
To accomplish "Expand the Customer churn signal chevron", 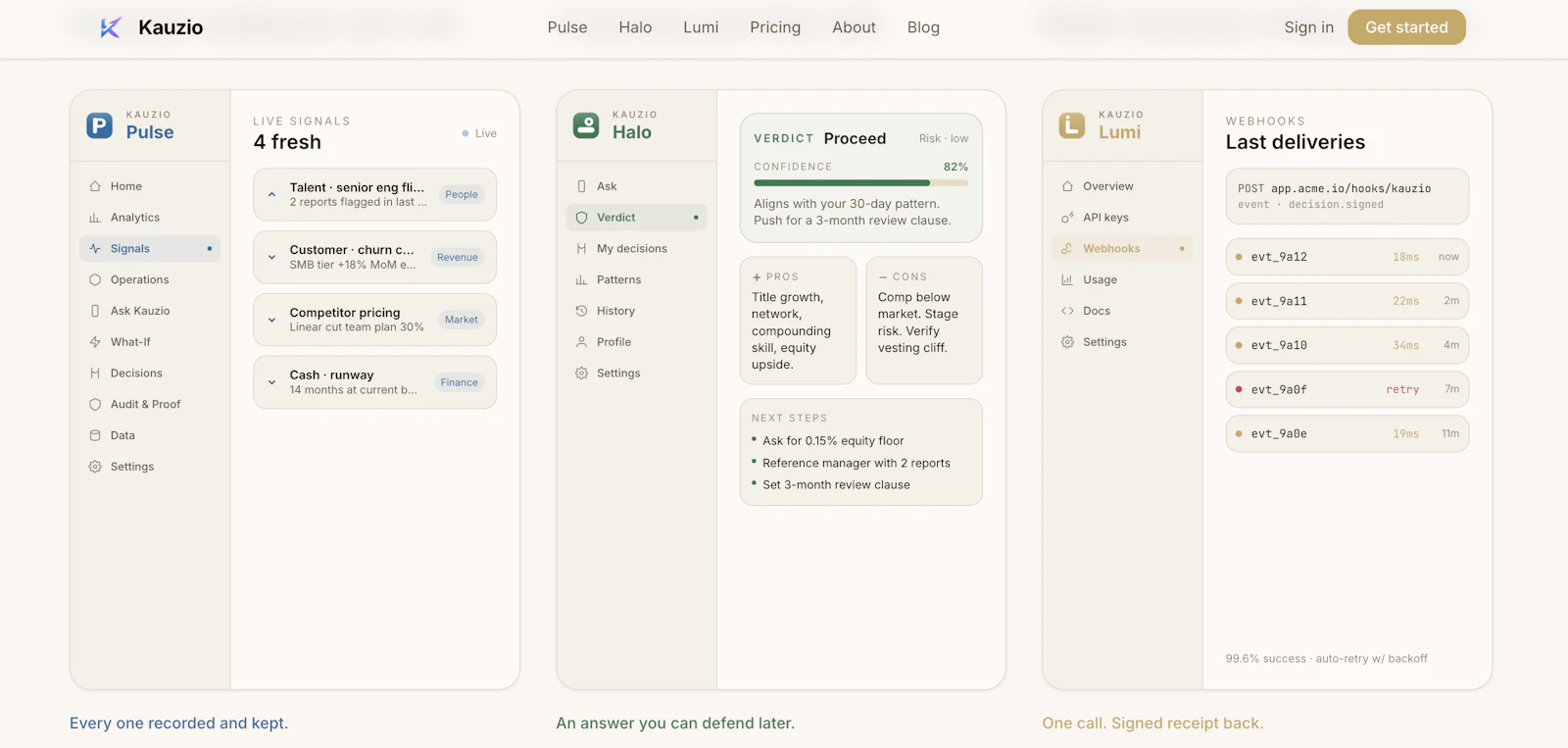I will [x=271, y=257].
